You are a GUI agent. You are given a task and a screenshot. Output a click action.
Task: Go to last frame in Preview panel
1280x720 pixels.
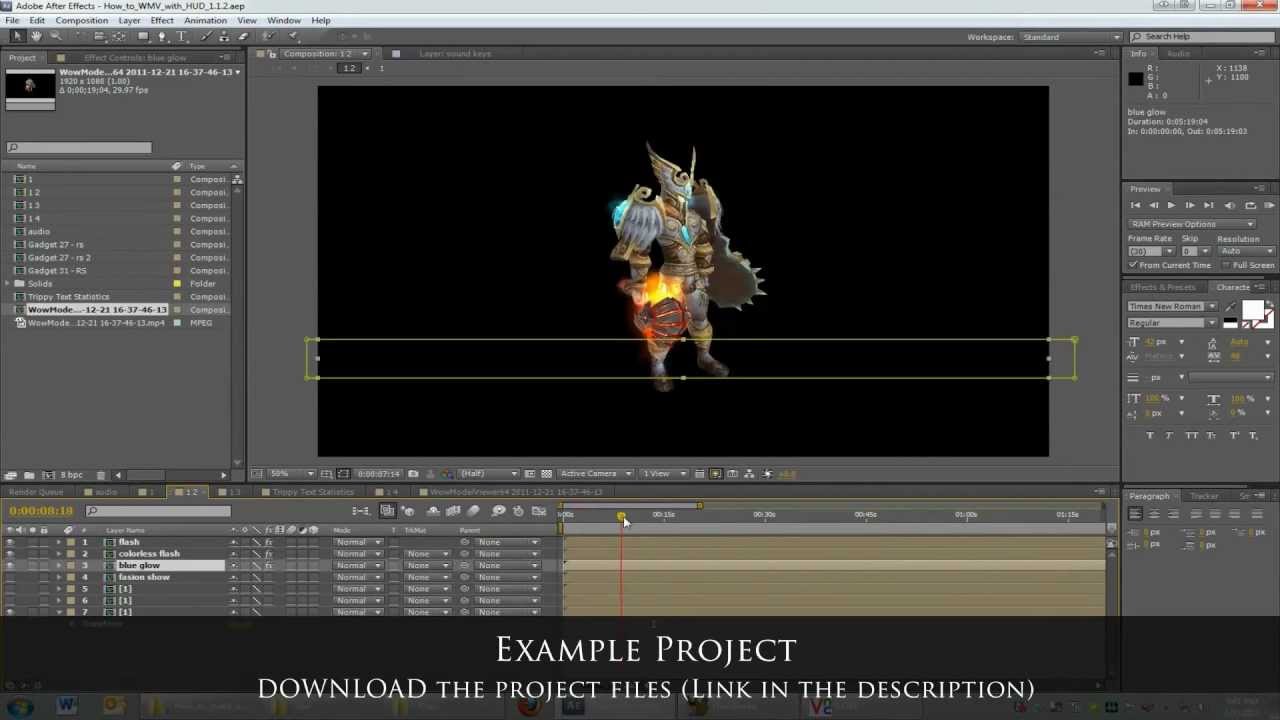tap(1208, 205)
